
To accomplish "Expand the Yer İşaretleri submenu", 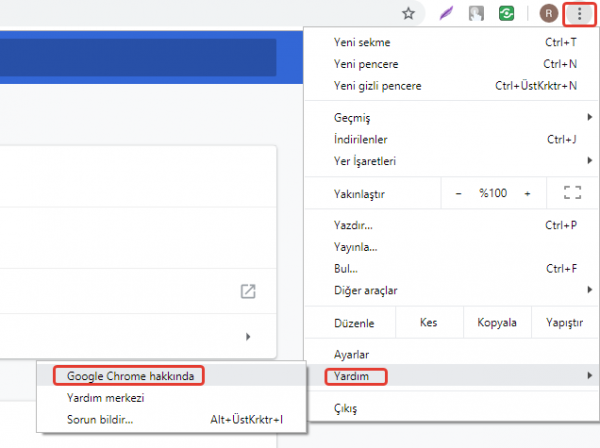I will tap(451, 161).
